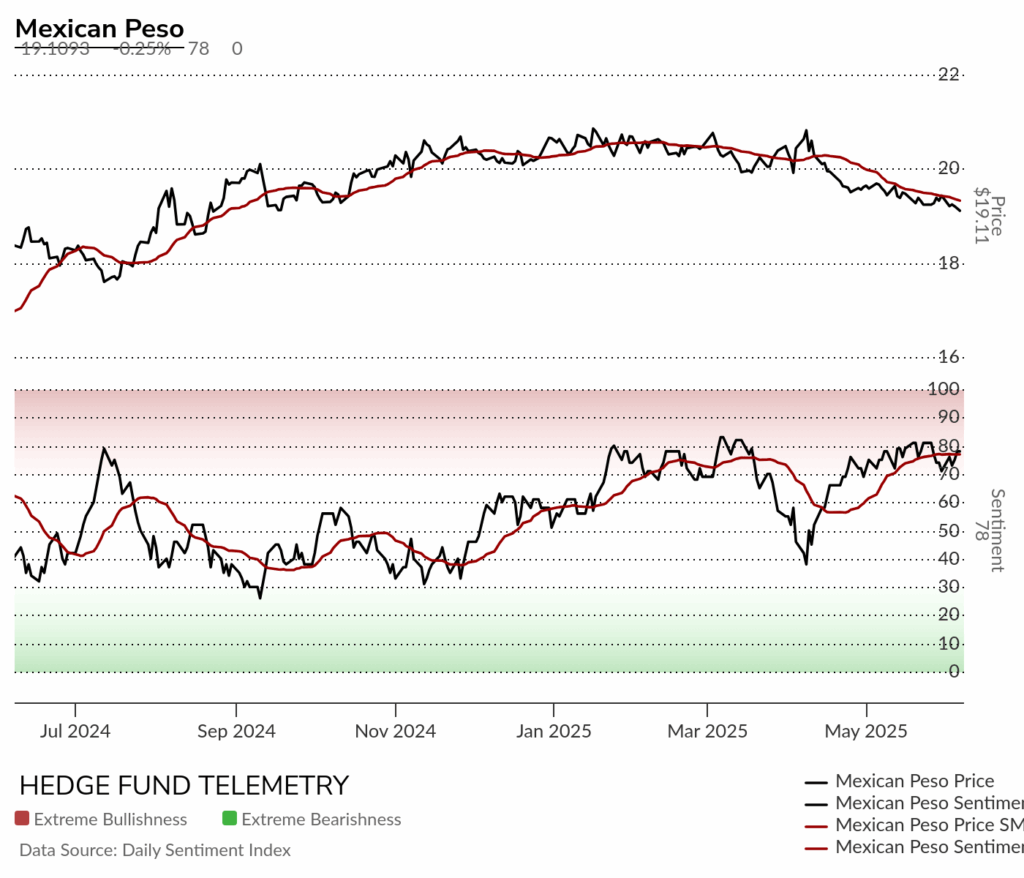1024x878 pixels.
Task: Toggle the Mexican Peso Sentiment legend entry
Action: tap(914, 802)
